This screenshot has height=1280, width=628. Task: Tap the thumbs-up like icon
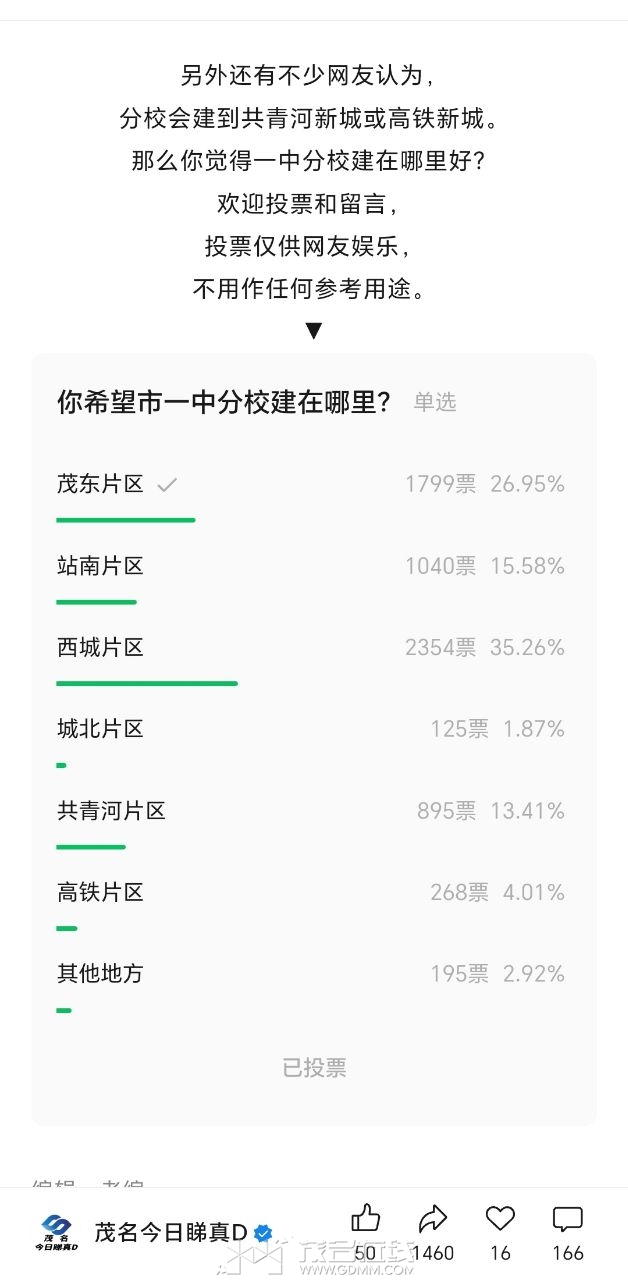point(366,1218)
